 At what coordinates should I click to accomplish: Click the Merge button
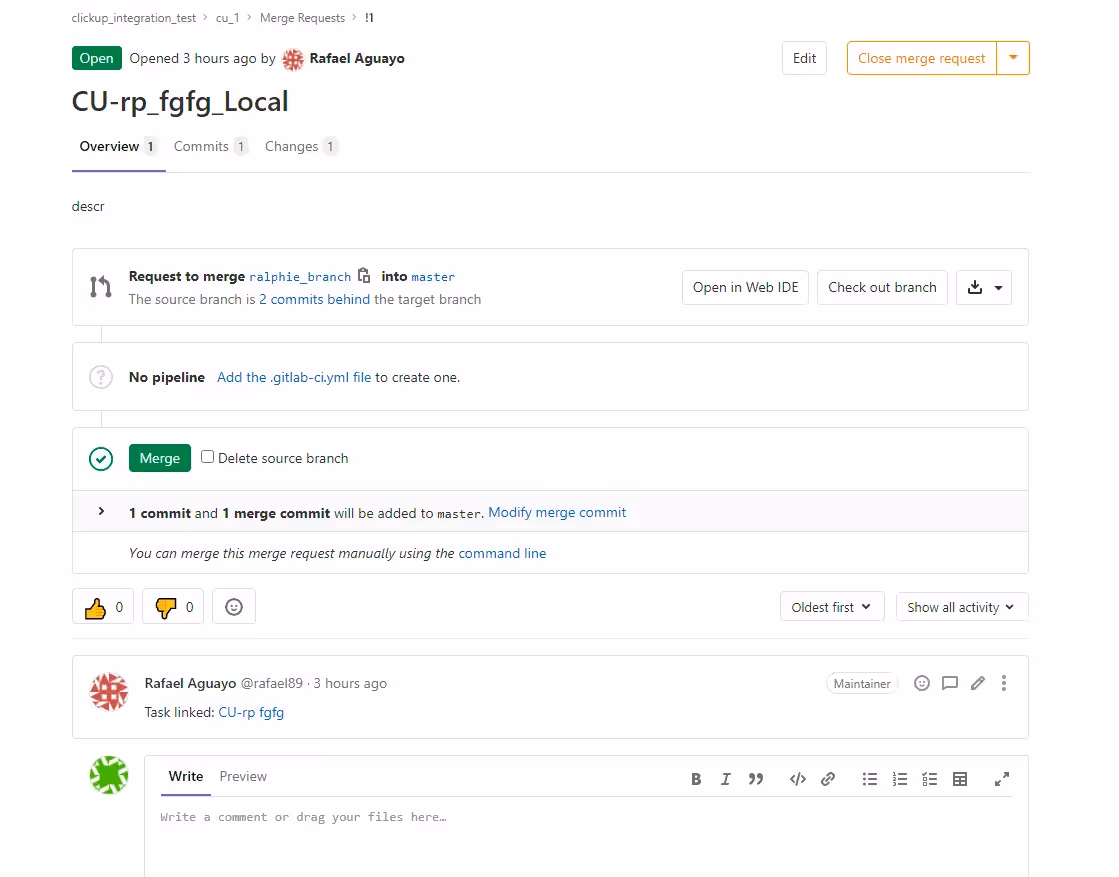[x=159, y=457]
